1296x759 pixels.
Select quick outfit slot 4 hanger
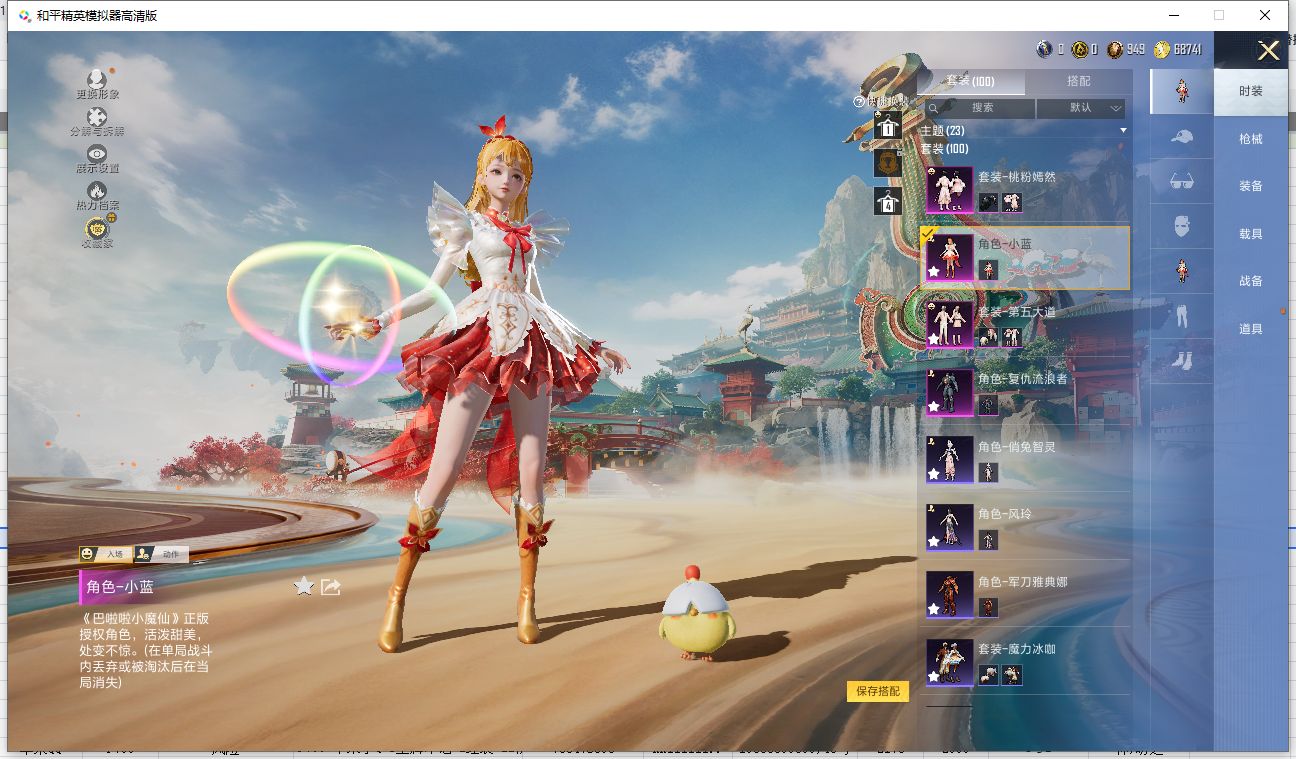coord(888,201)
